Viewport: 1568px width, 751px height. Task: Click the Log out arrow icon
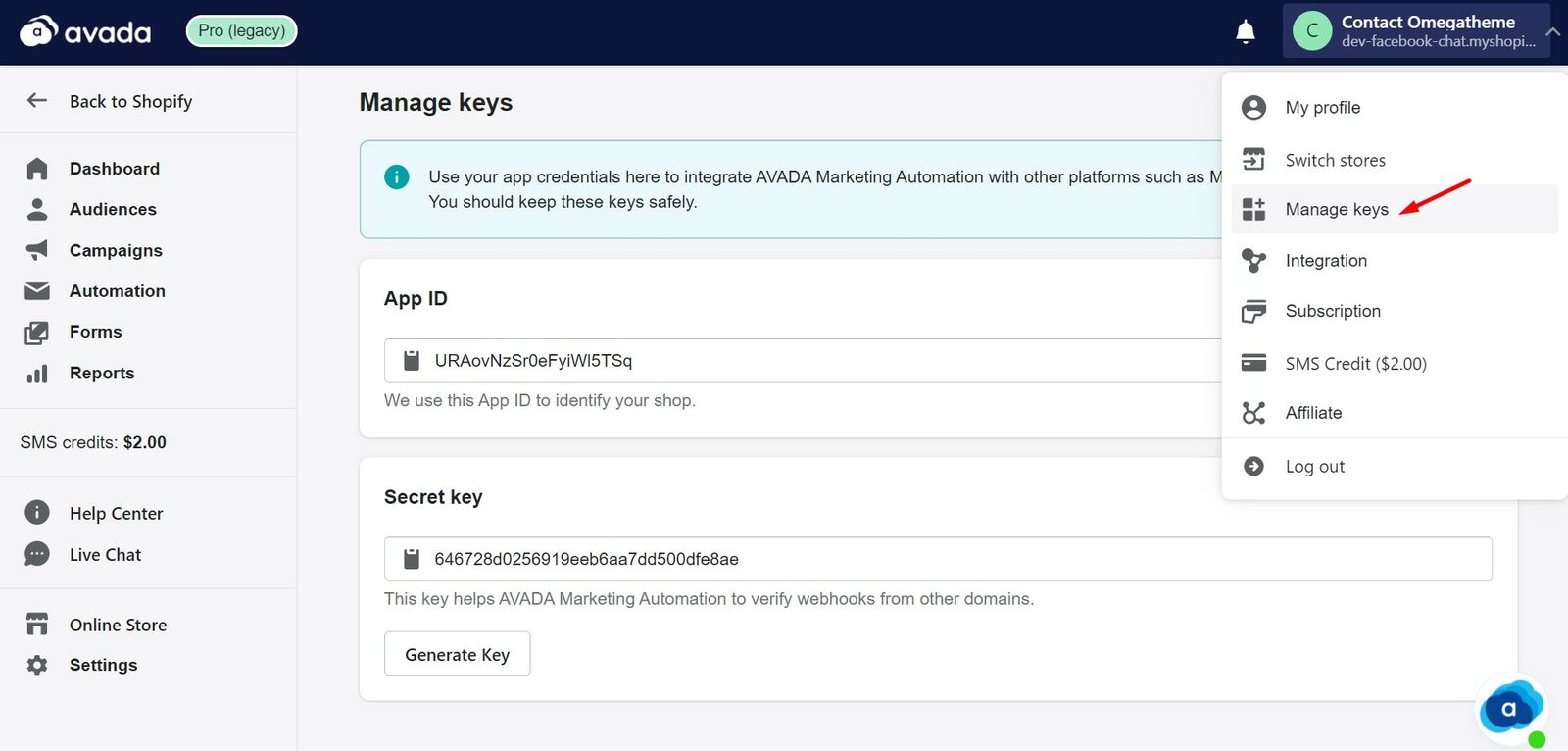1253,466
